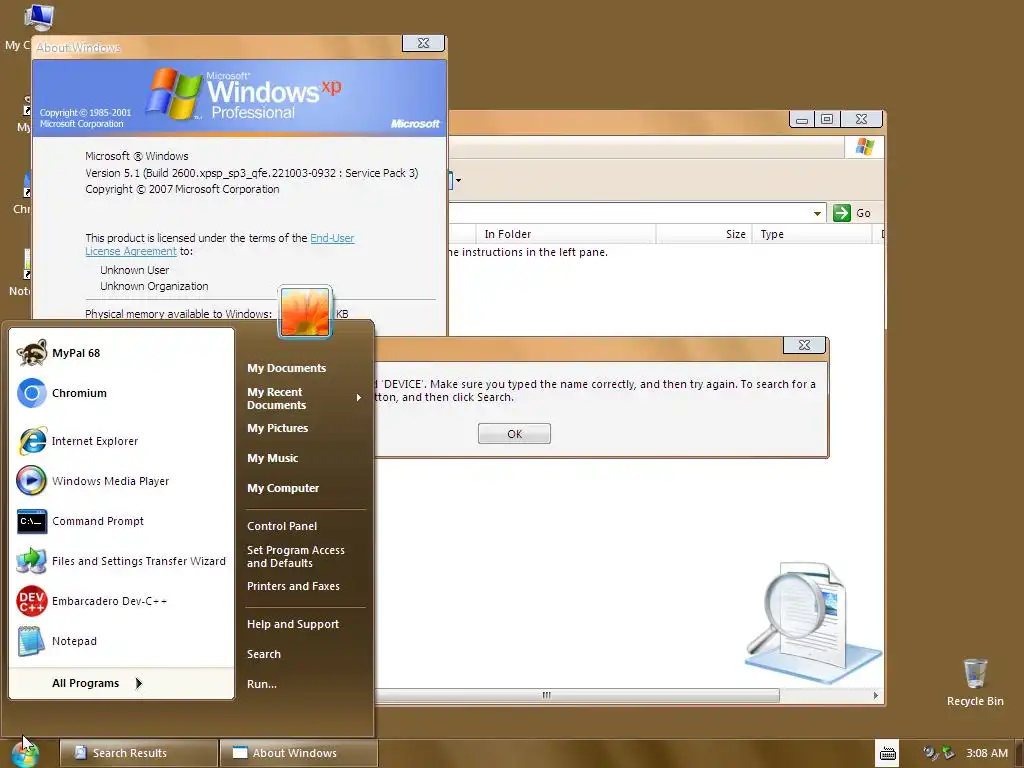Click the on-screen keyboard tray icon
Viewport: 1024px width, 768px height.
point(888,753)
